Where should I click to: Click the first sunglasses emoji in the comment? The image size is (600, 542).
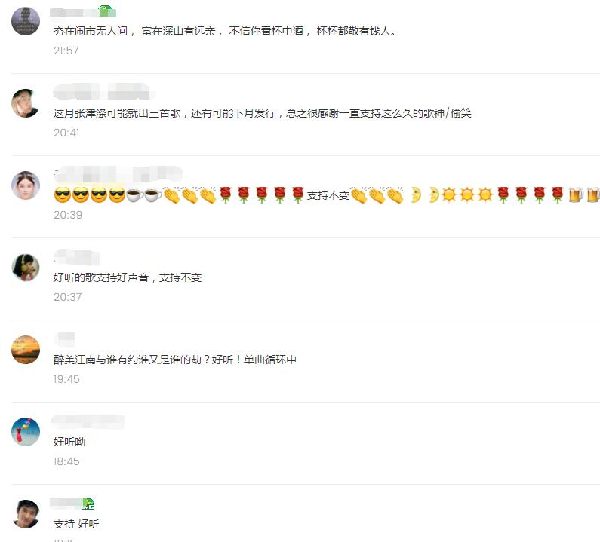click(62, 195)
